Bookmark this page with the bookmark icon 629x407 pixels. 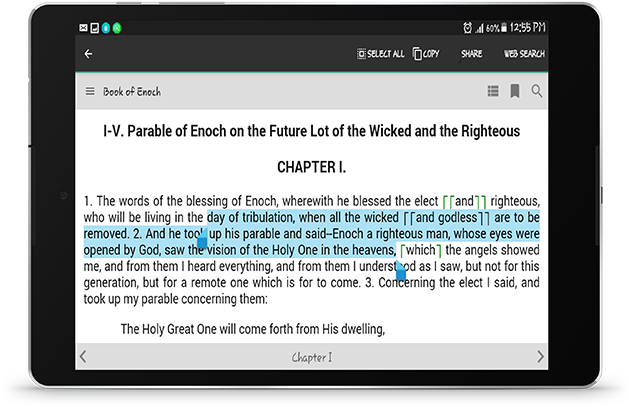[x=515, y=92]
